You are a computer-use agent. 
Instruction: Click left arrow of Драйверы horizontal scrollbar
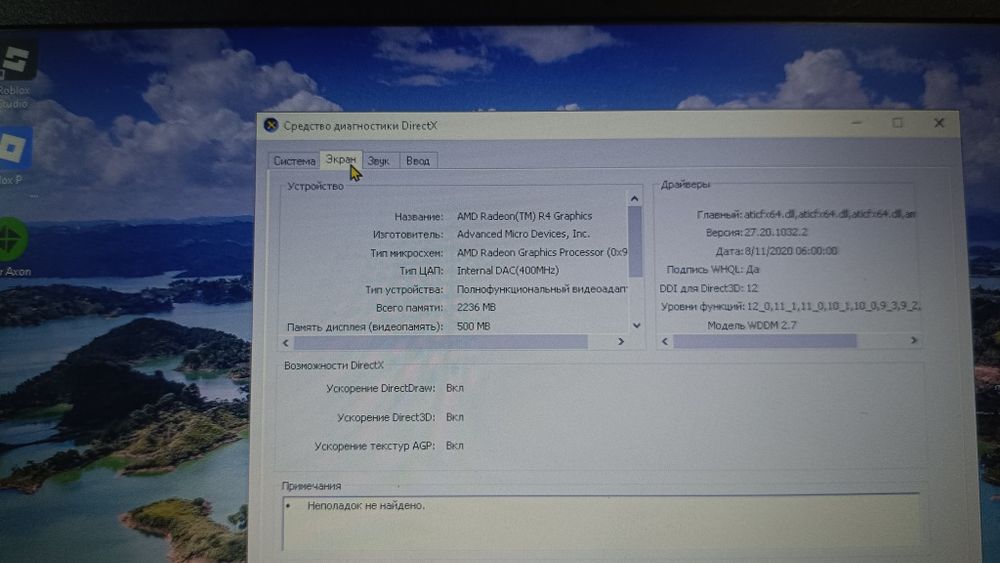665,341
